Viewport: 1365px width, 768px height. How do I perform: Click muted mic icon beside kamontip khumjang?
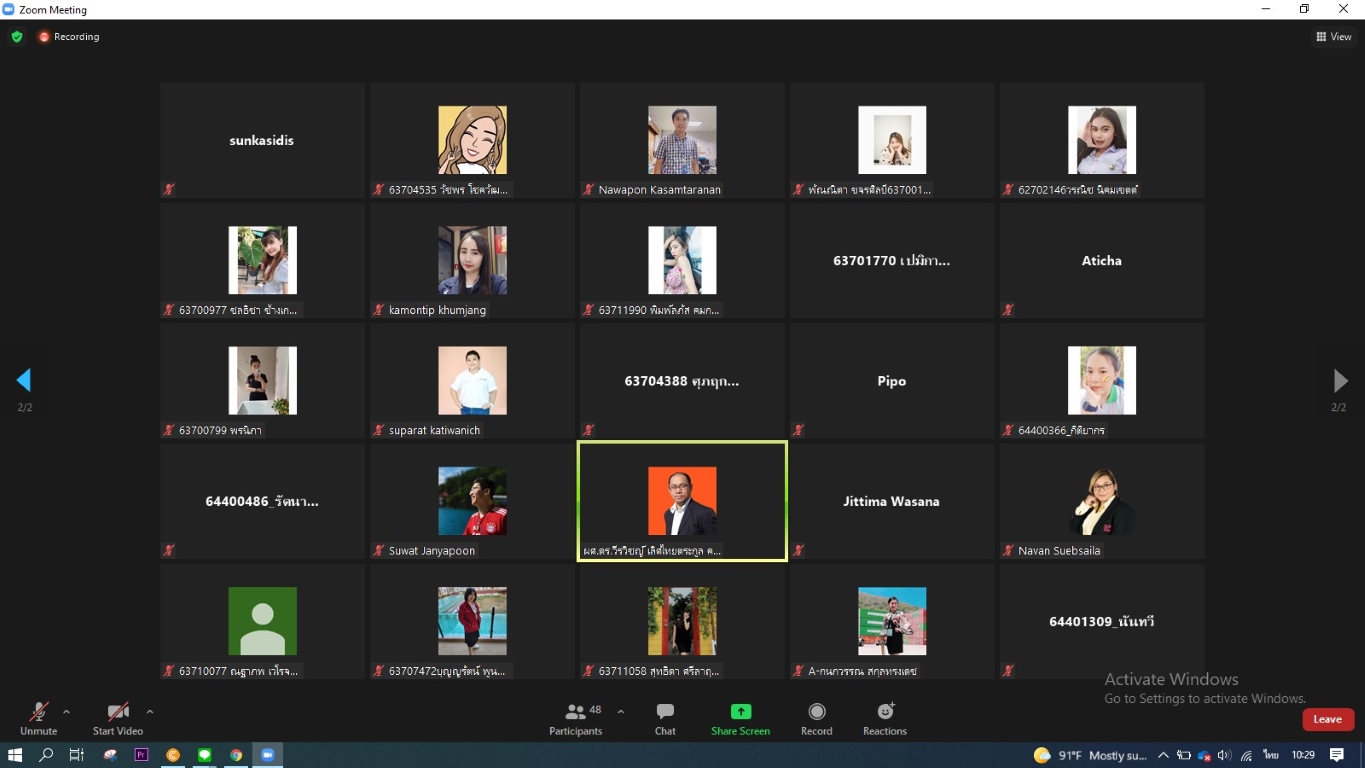tap(379, 310)
